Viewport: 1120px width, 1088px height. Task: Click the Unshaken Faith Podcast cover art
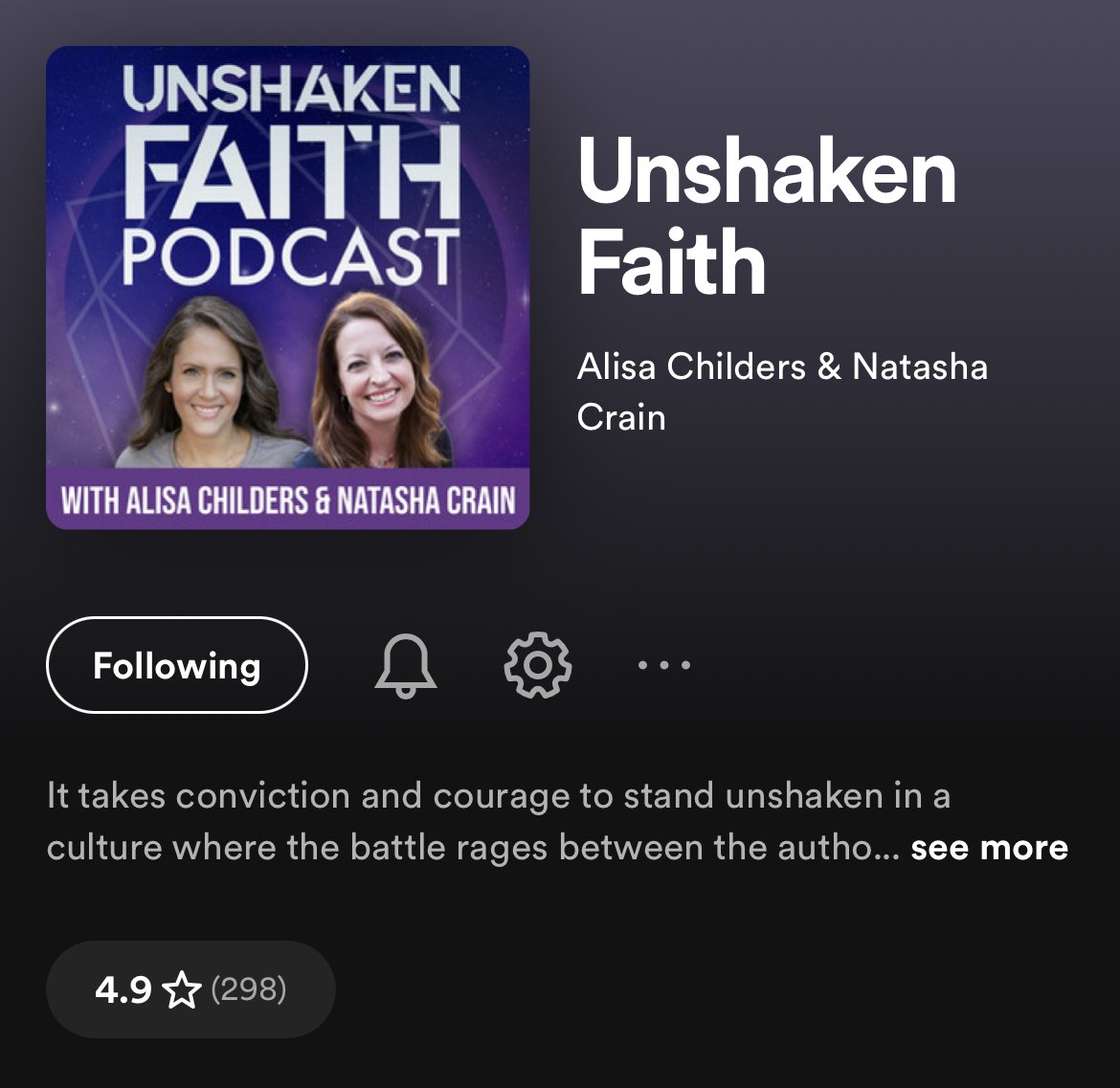(288, 288)
